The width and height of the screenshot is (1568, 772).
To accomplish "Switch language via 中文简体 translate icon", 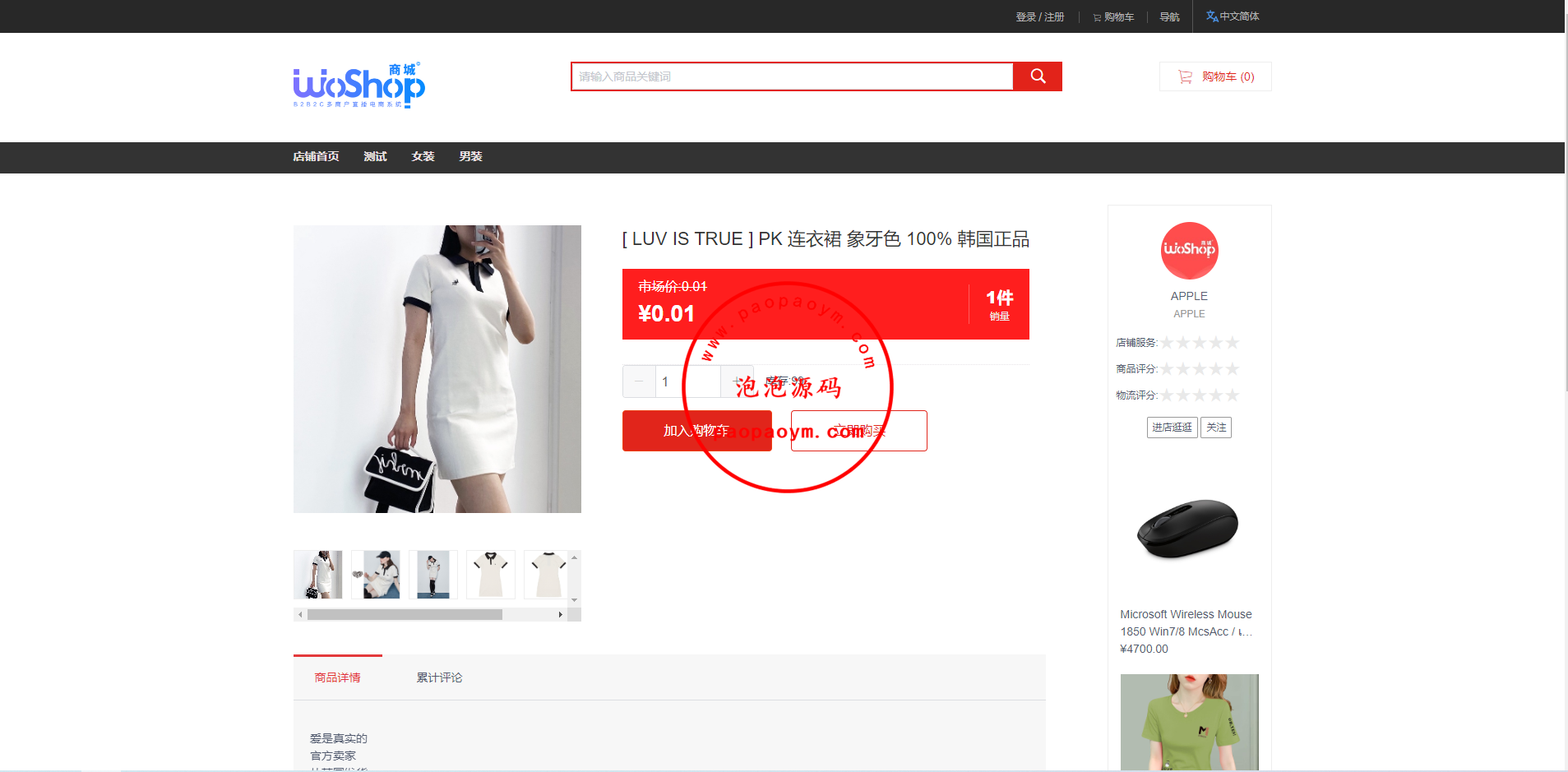I will click(x=1212, y=16).
